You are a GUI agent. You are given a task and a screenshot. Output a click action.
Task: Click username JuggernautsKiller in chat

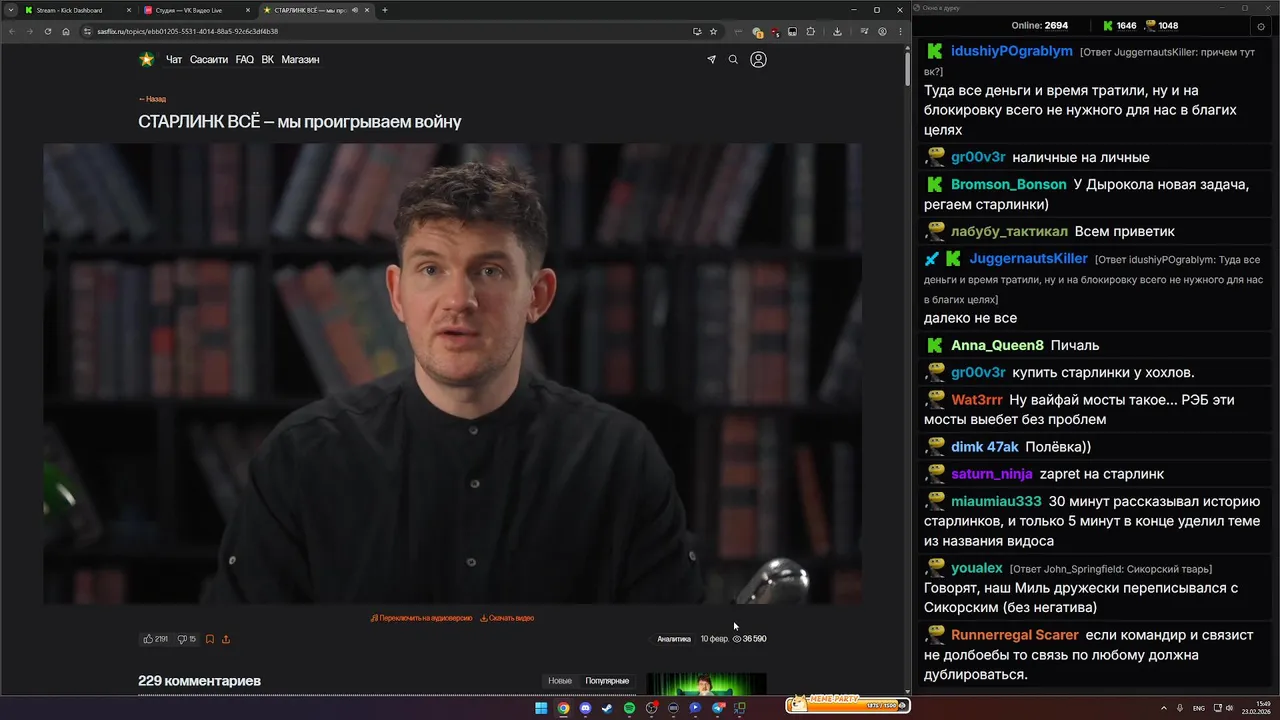(x=1029, y=259)
